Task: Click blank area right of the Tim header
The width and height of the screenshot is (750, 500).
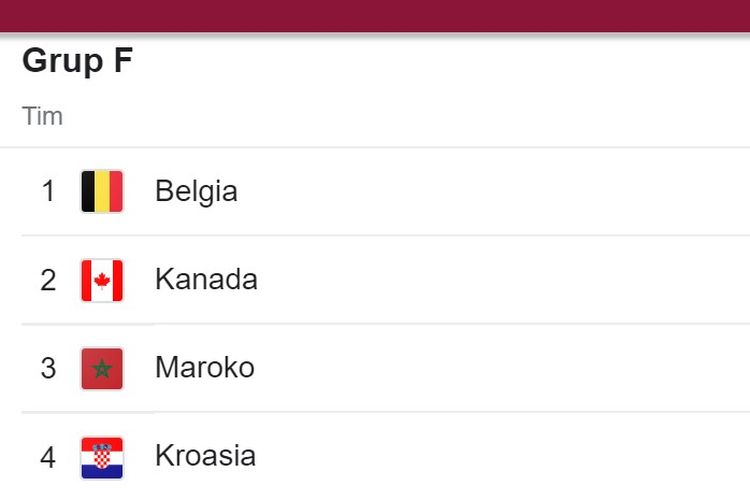Action: coord(407,116)
